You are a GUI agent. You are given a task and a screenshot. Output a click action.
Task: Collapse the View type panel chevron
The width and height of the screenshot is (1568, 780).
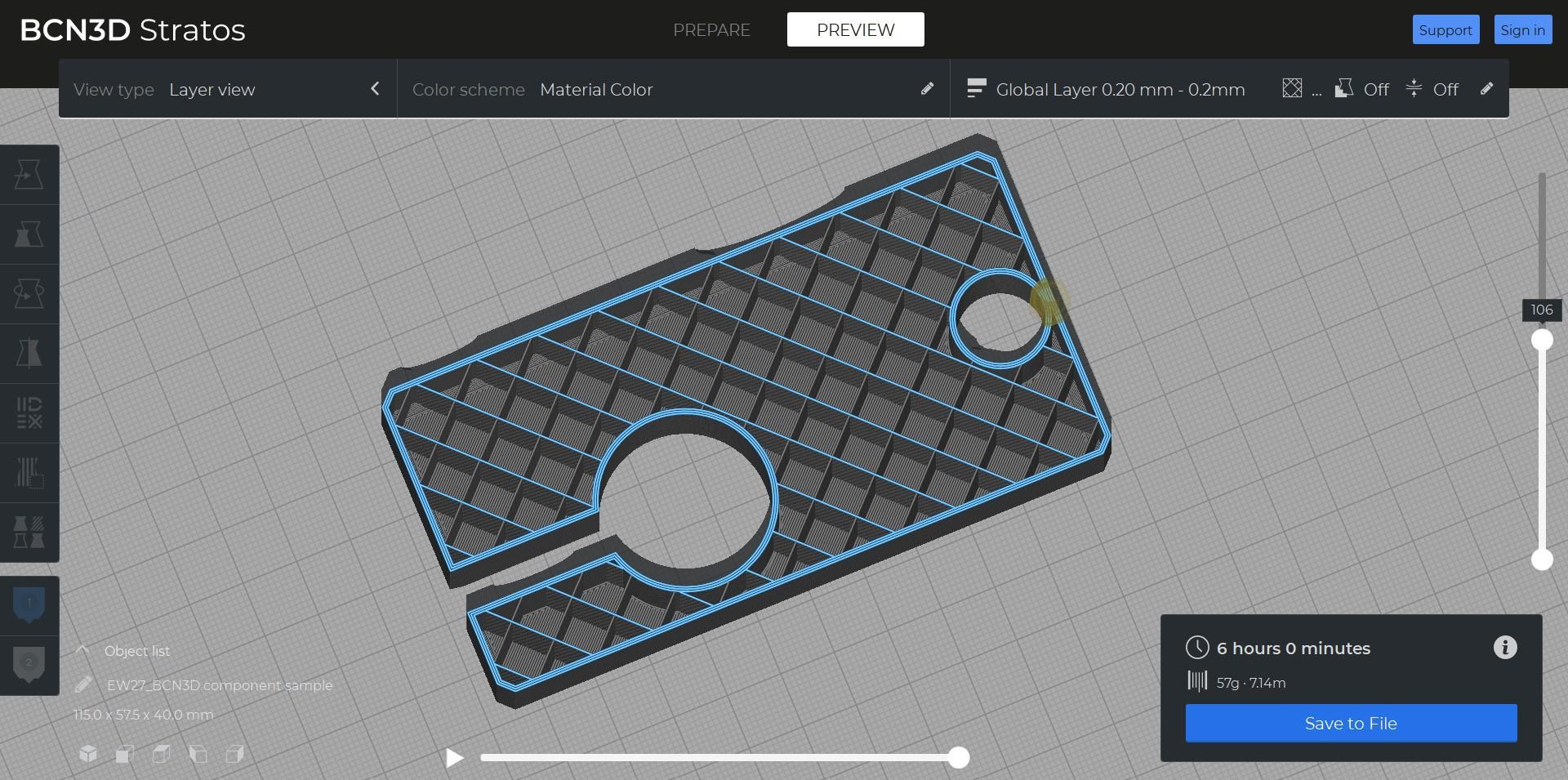[x=375, y=88]
